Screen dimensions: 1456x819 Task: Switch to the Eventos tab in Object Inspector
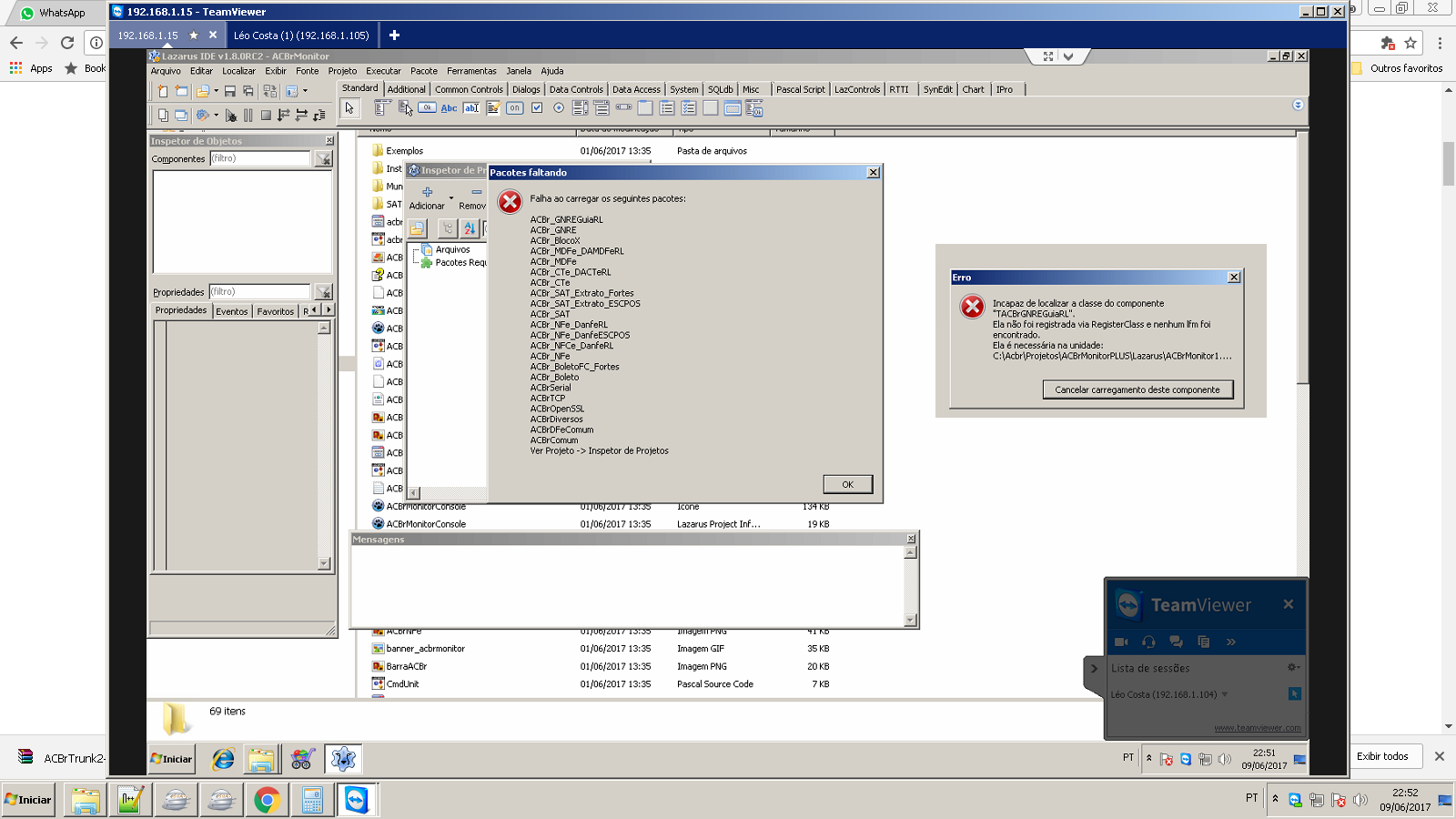click(x=232, y=311)
